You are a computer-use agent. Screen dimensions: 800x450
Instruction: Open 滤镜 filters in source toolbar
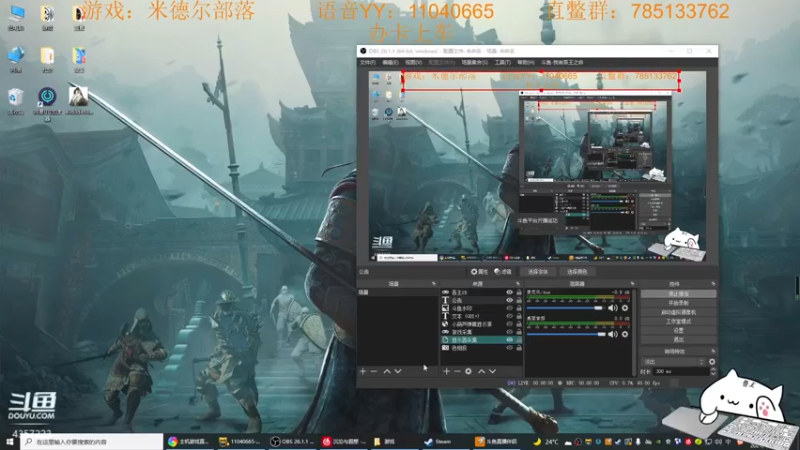click(x=503, y=272)
